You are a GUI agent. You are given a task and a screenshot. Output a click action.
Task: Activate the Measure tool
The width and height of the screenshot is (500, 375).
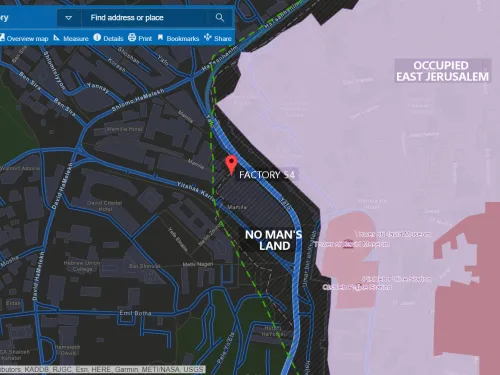[71, 38]
